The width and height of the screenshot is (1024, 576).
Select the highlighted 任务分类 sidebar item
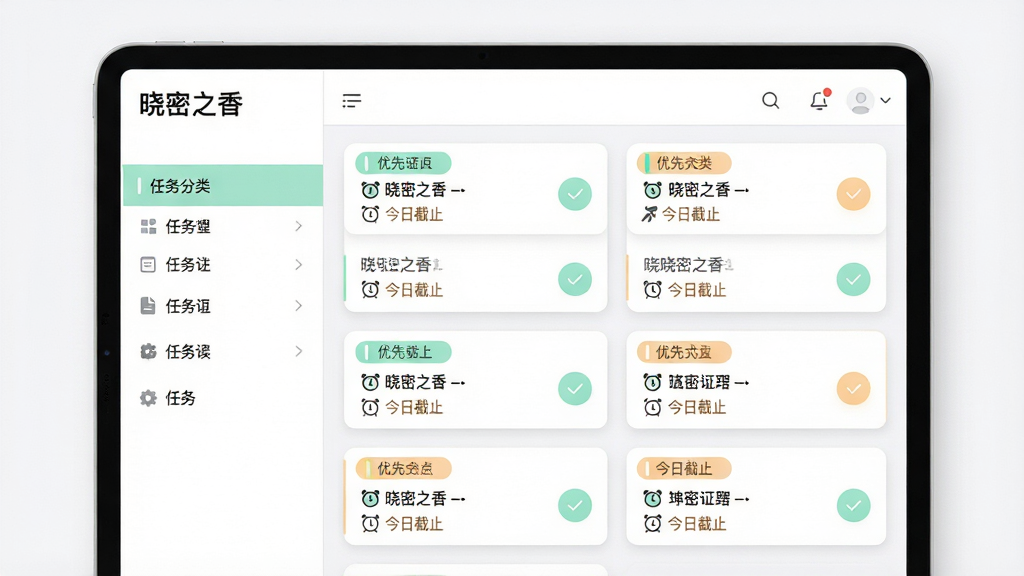coord(223,185)
